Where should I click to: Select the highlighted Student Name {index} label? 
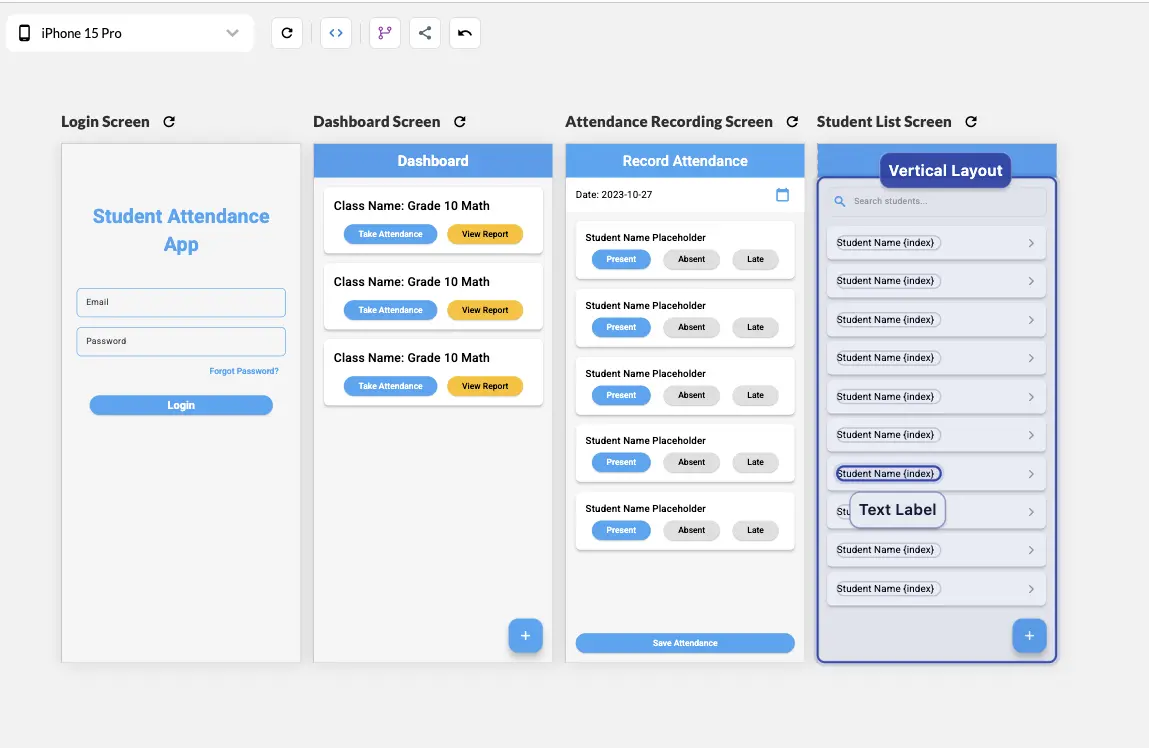click(888, 474)
